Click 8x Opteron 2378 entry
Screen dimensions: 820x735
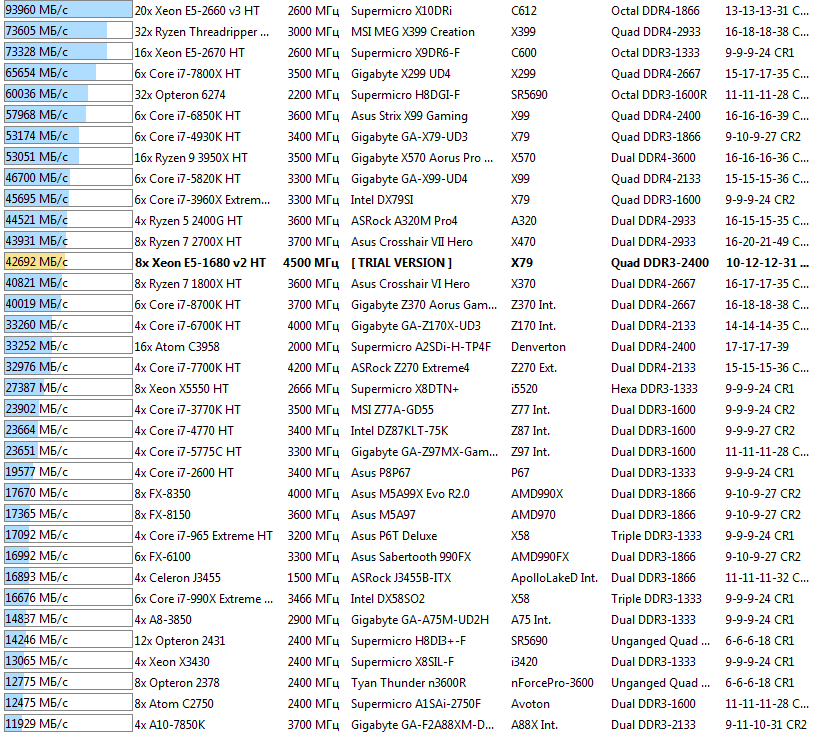click(177, 683)
